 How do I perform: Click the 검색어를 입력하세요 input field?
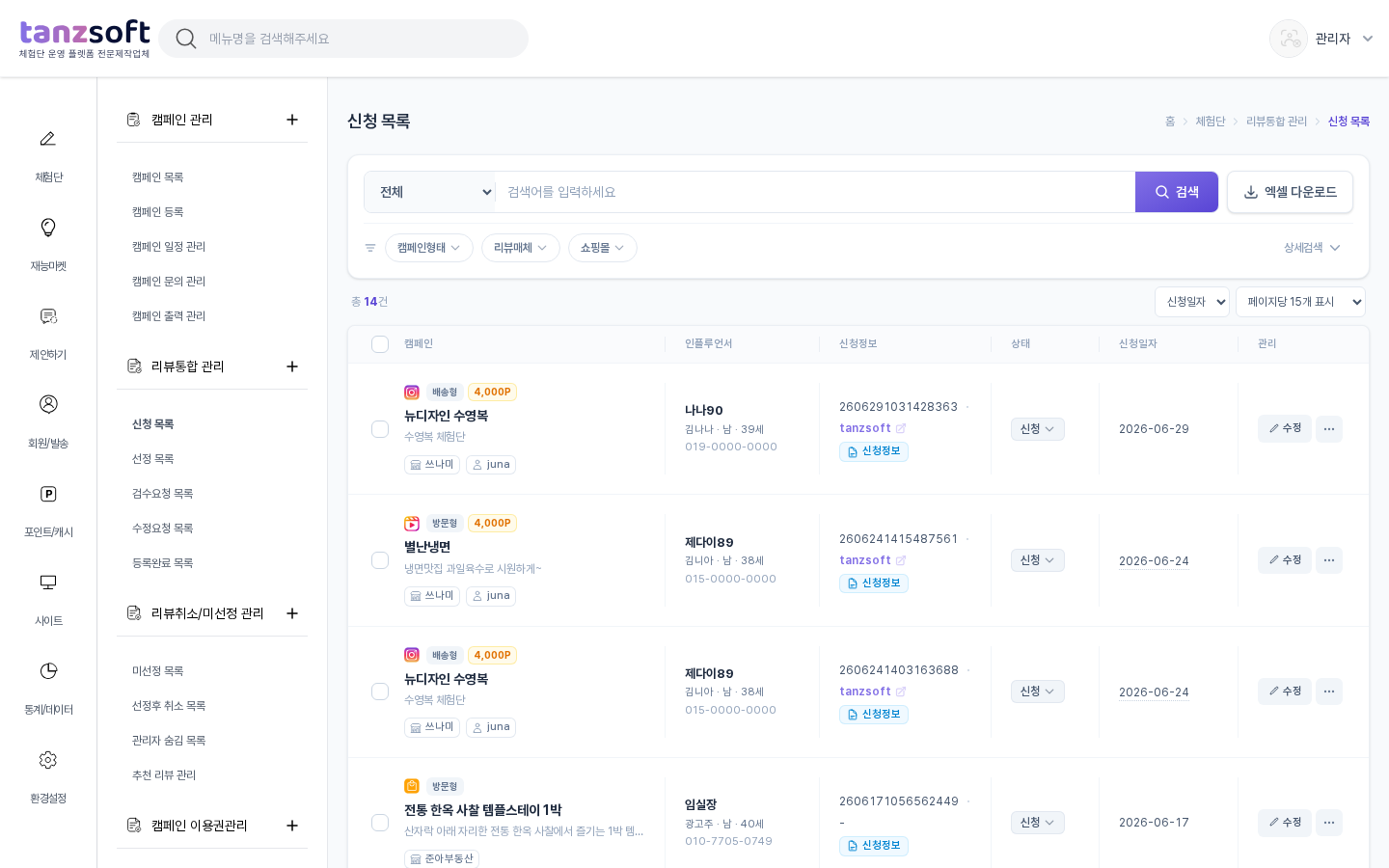point(815,192)
